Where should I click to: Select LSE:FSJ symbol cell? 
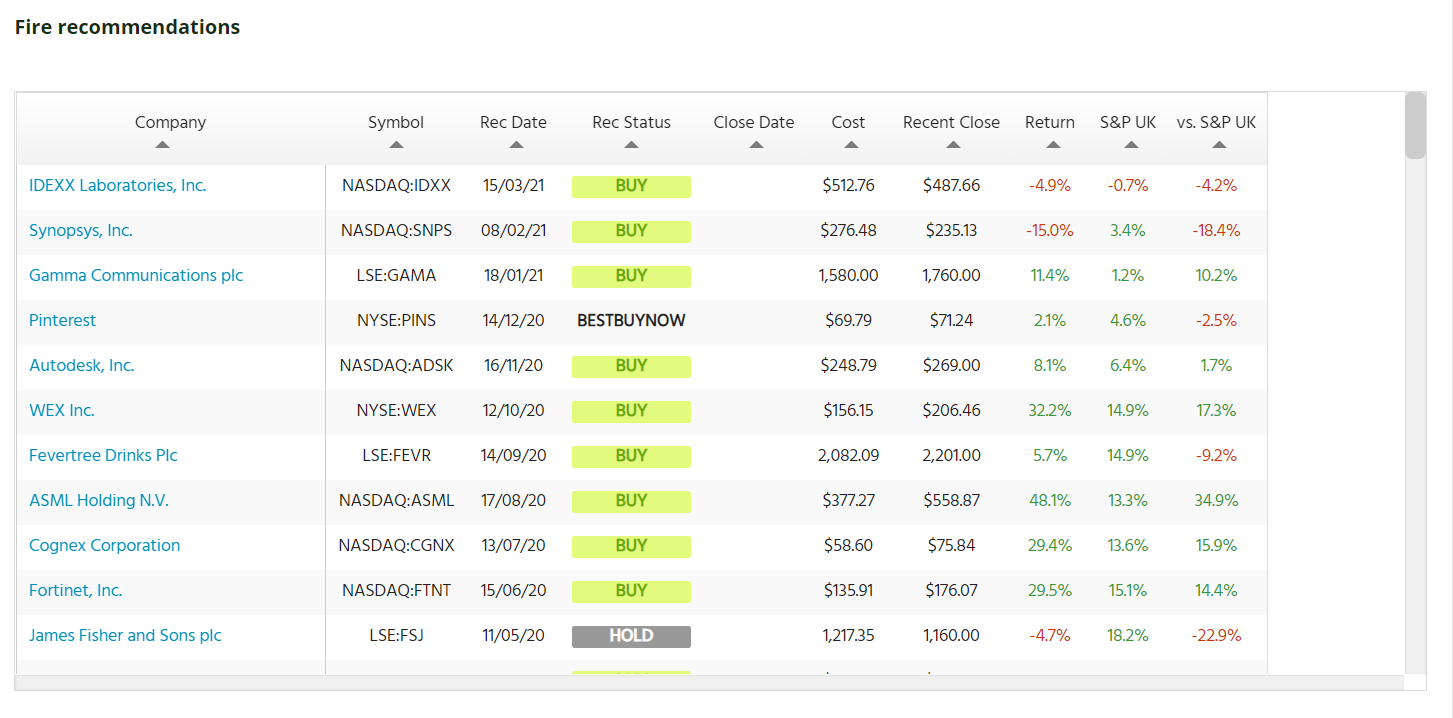pyautogui.click(x=396, y=635)
